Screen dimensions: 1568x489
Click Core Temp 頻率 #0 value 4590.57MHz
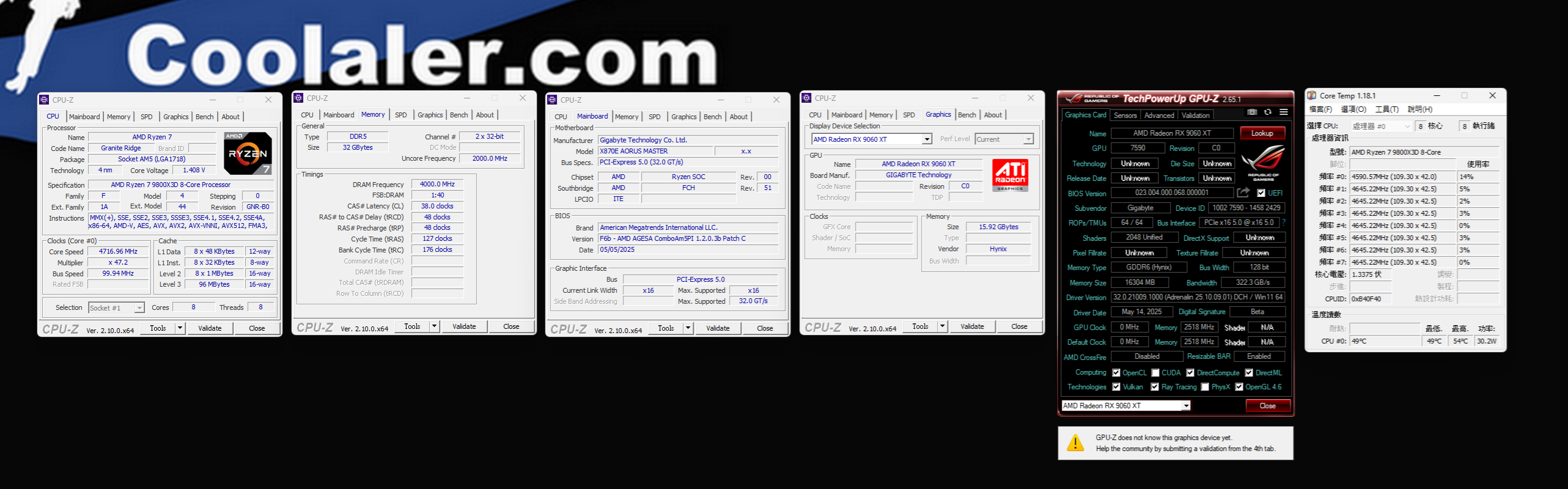[1402, 177]
